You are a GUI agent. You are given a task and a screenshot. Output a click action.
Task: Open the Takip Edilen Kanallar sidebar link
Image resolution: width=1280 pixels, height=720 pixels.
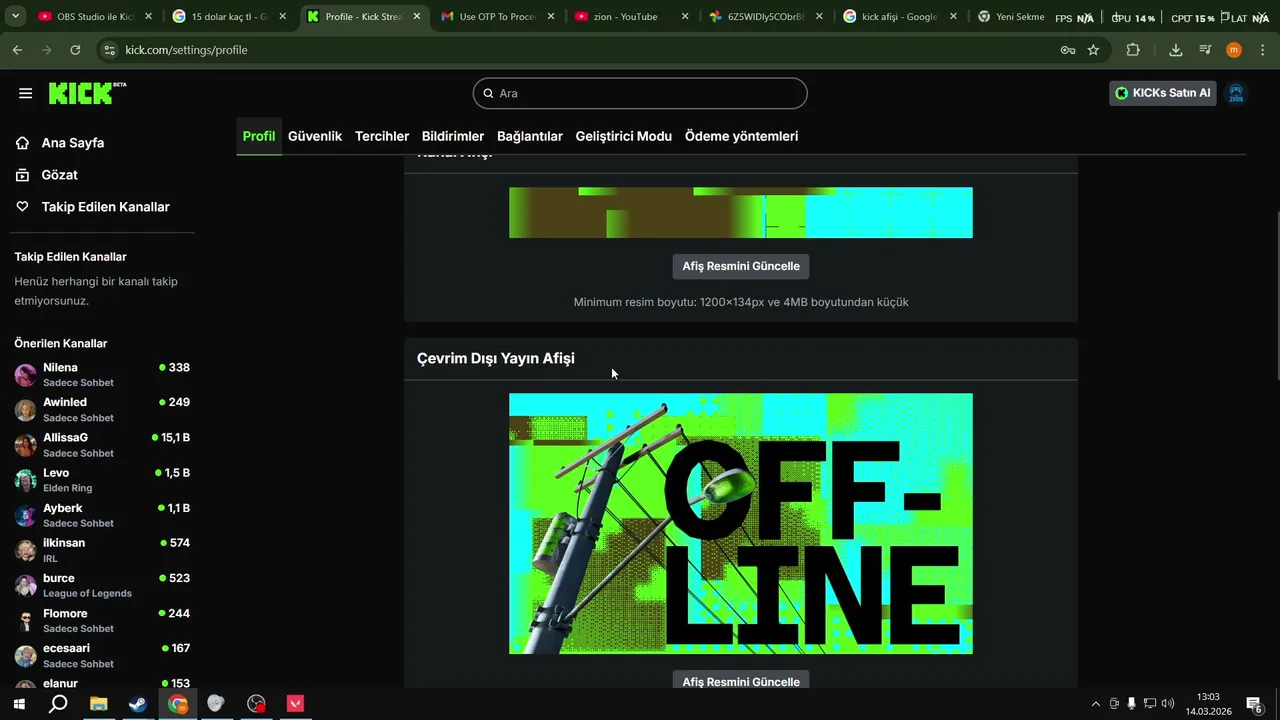pyautogui.click(x=105, y=207)
